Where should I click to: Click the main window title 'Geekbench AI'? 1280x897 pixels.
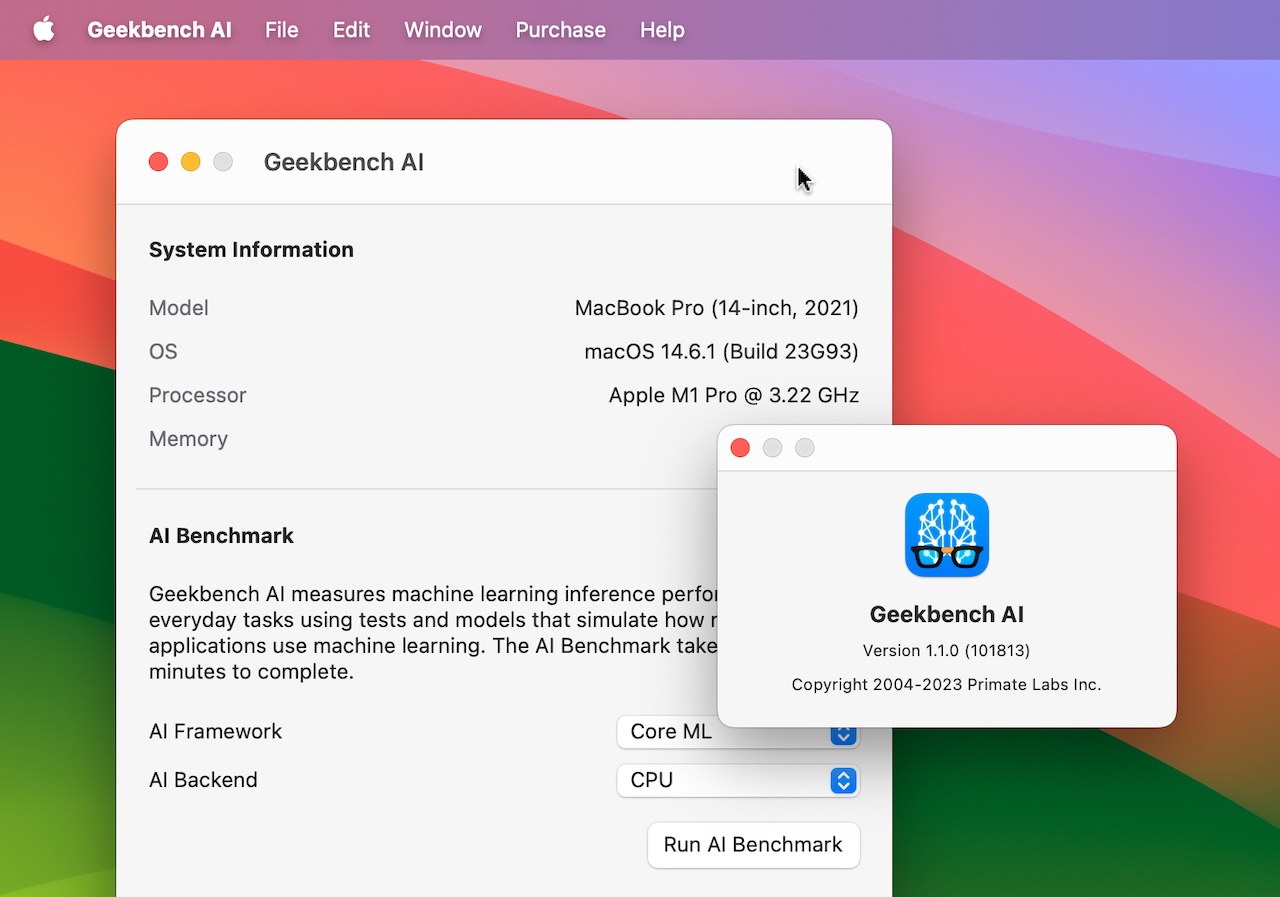pos(344,162)
